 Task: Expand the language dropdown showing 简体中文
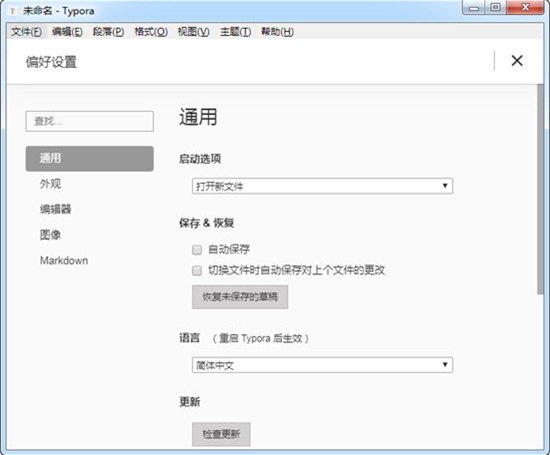point(322,365)
